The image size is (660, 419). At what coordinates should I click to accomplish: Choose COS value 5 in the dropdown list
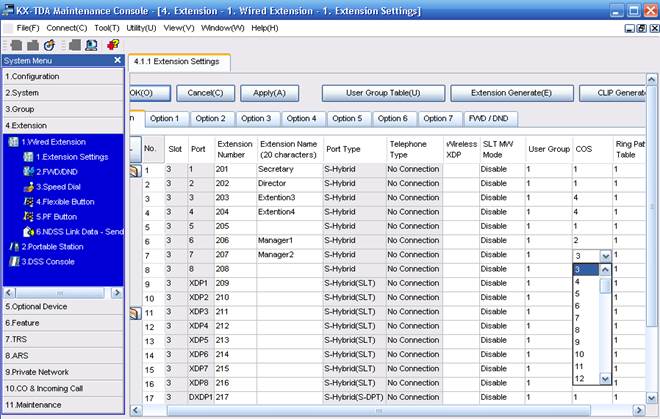(585, 294)
